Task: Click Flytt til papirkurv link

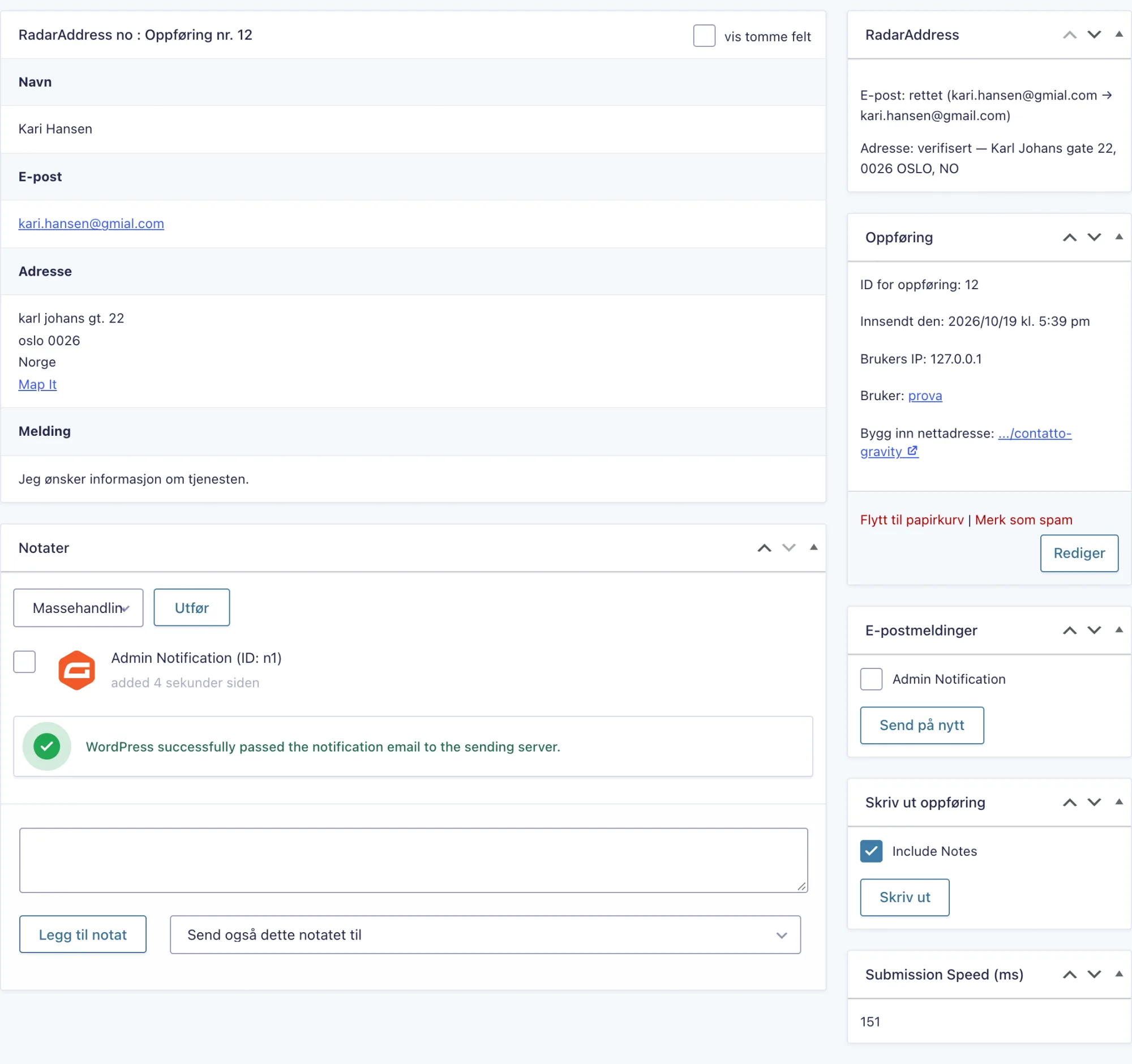Action: point(912,519)
